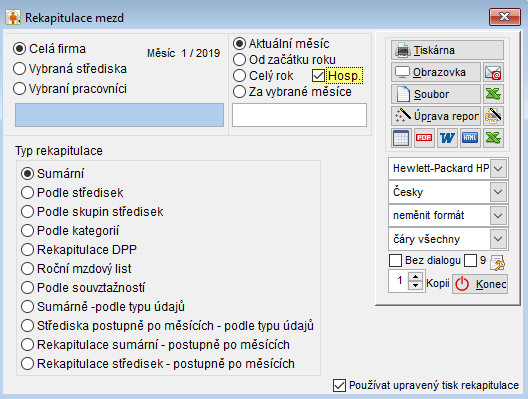Viewport: 528px width, 399px height.
Task: Choose the Roční mzdový list option
Action: point(76,269)
